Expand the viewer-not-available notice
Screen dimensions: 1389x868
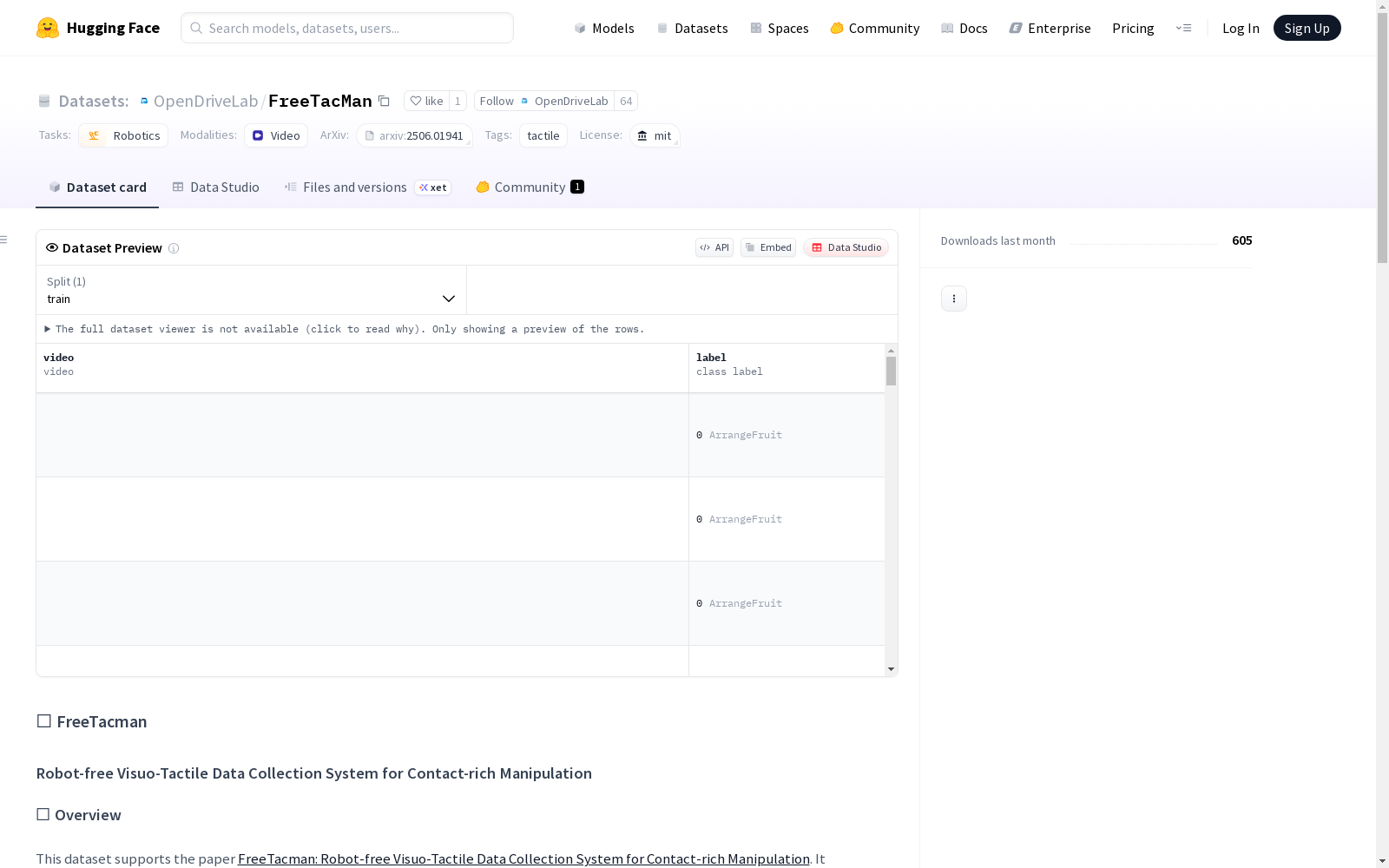point(345,329)
